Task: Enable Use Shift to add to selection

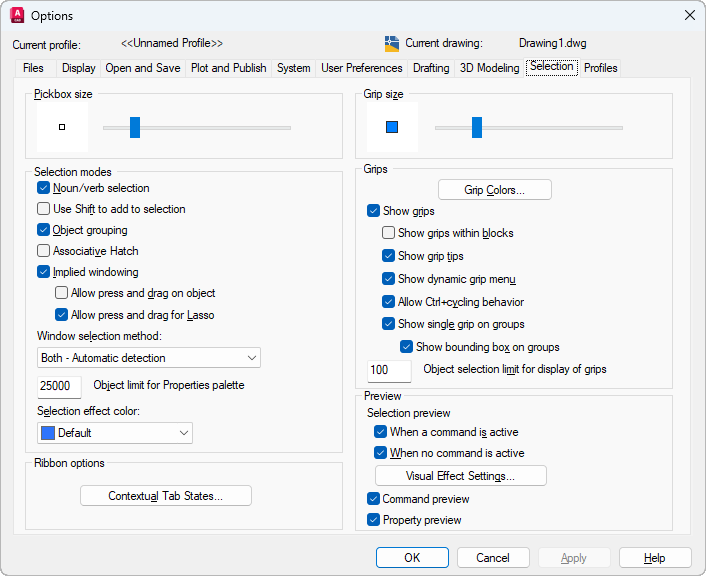Action: coord(44,209)
